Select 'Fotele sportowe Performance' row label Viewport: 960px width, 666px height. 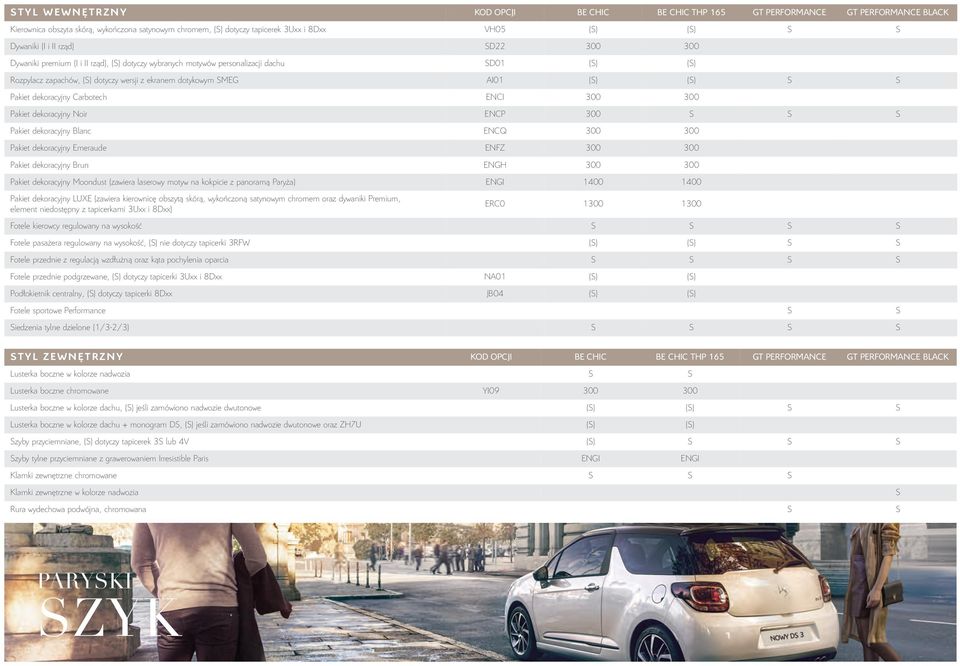pyautogui.click(x=58, y=310)
